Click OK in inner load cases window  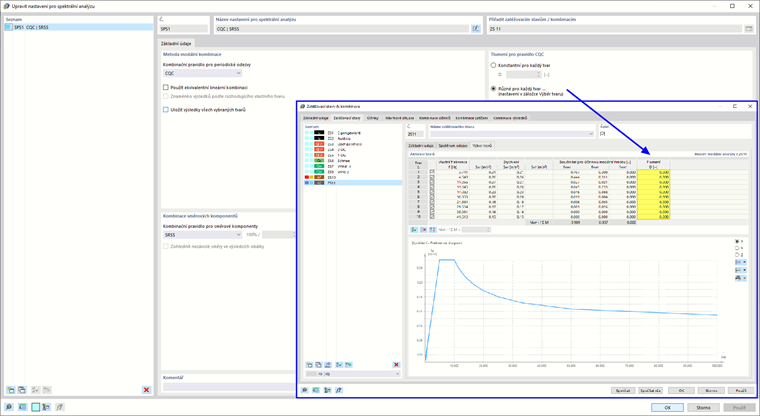click(681, 390)
